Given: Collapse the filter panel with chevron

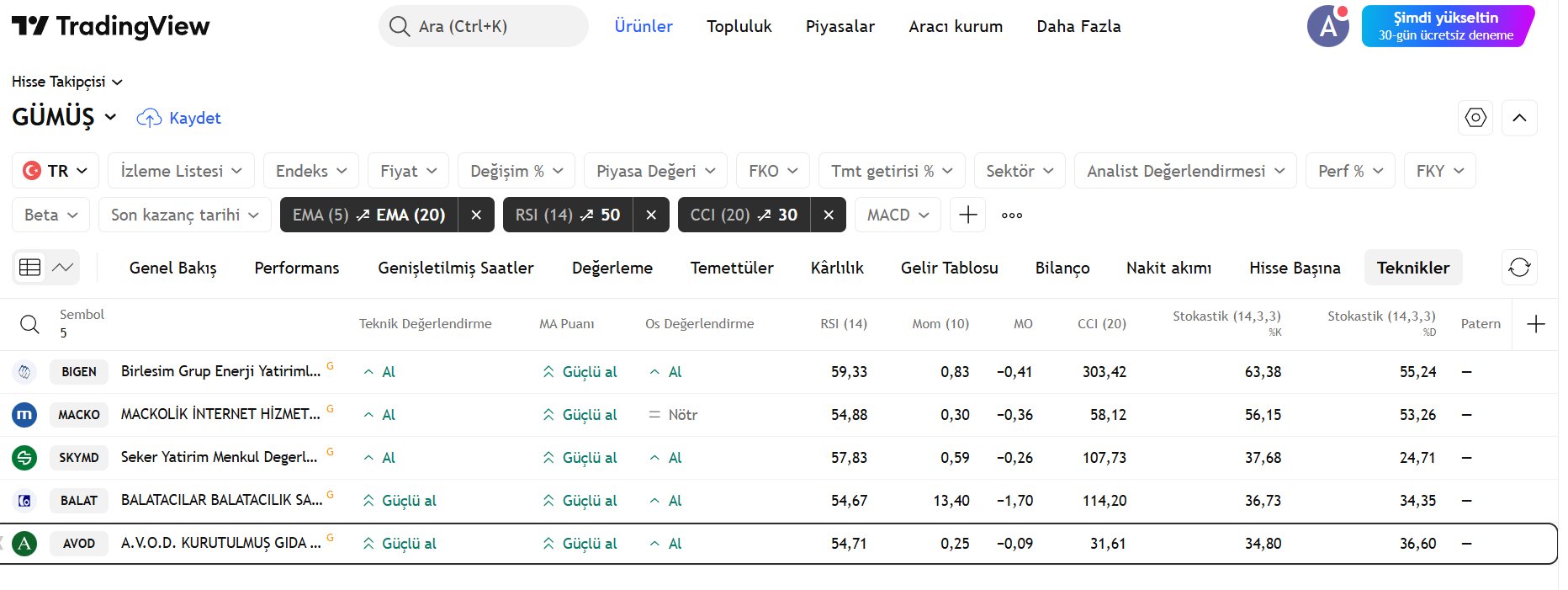Looking at the screenshot, I should [x=1519, y=118].
